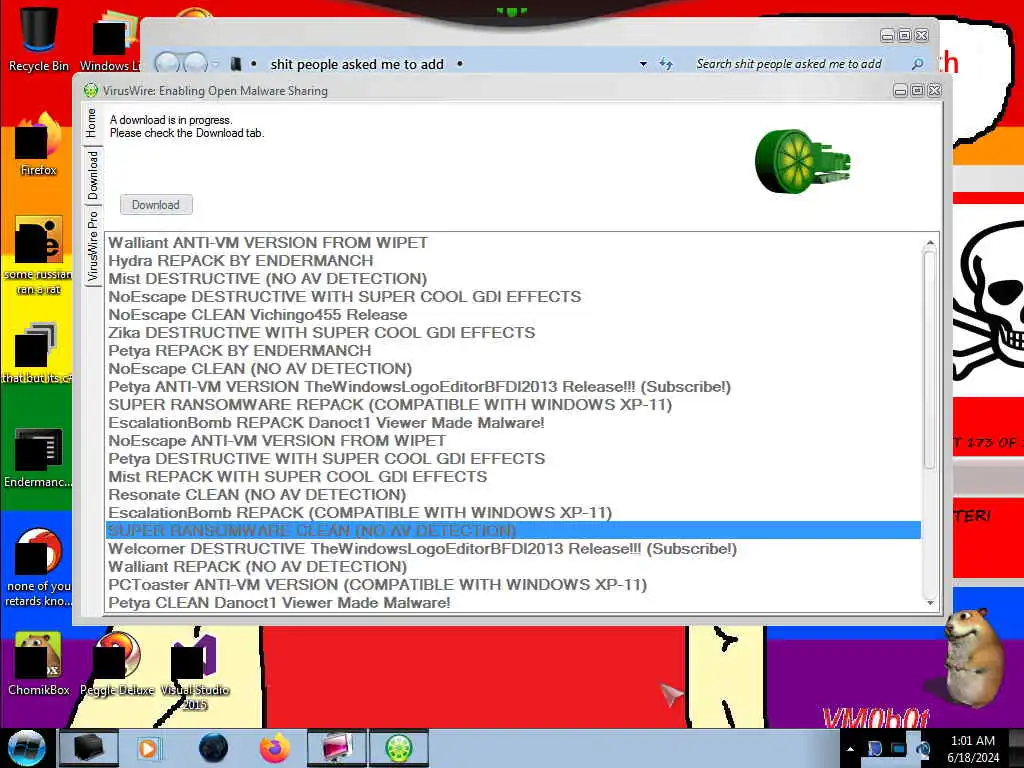Select 'Petya CLEAN Danoct1 Viewer Made Malware!'
This screenshot has height=768, width=1024.
click(x=513, y=603)
